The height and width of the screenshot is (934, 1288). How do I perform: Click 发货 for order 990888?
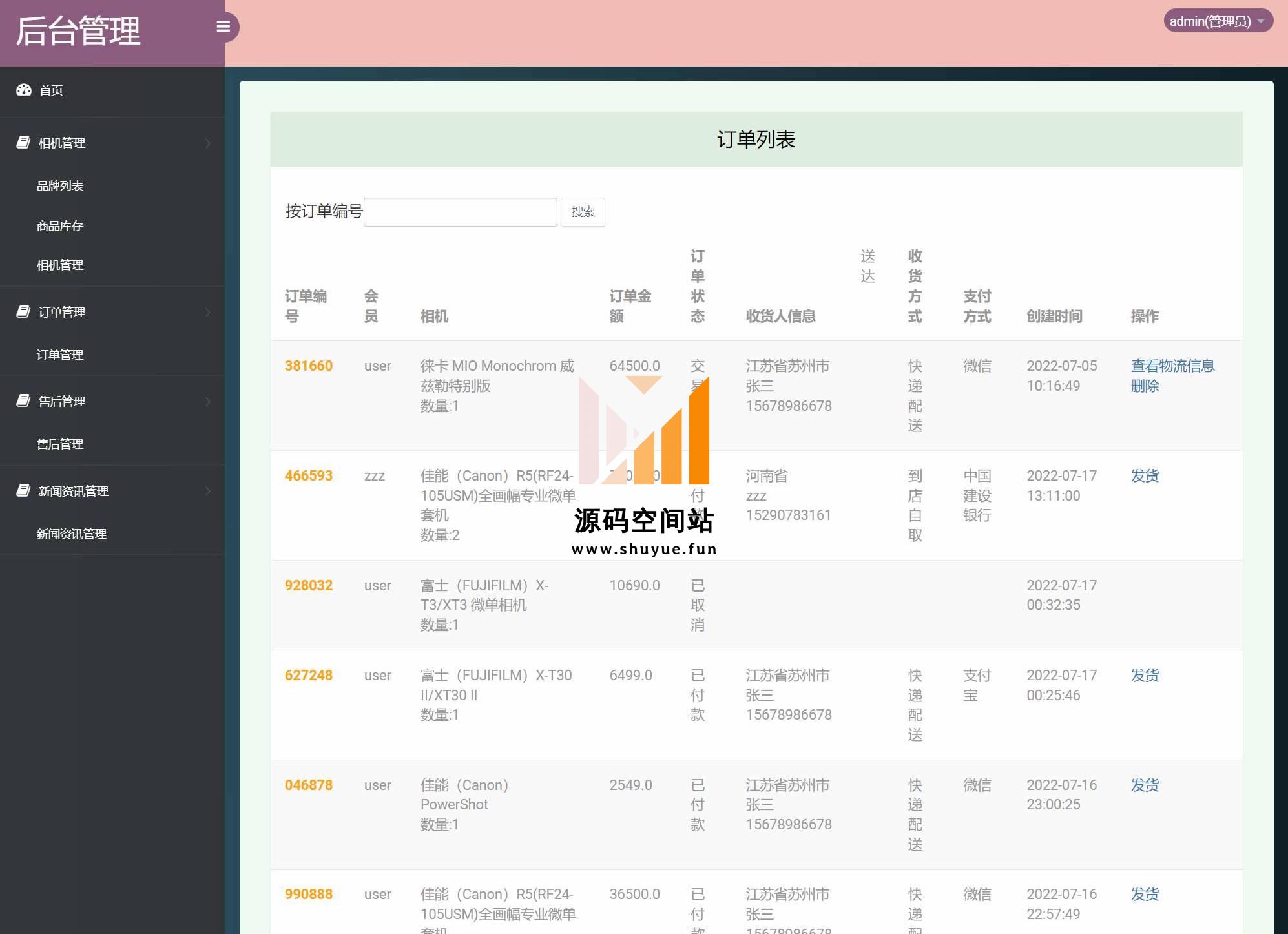[1145, 895]
